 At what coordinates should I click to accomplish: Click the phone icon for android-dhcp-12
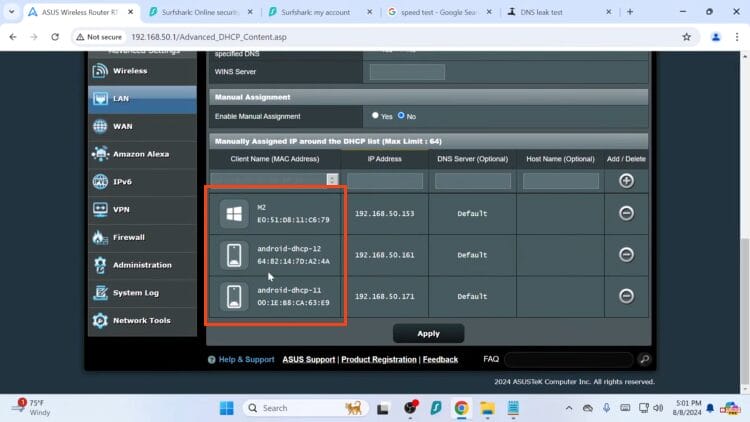click(x=234, y=255)
